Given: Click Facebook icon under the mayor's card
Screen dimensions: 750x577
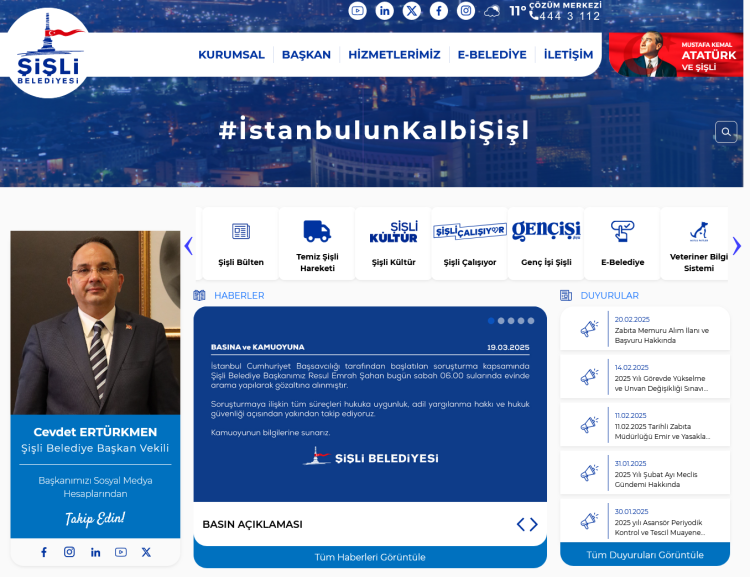Looking at the screenshot, I should coord(44,552).
